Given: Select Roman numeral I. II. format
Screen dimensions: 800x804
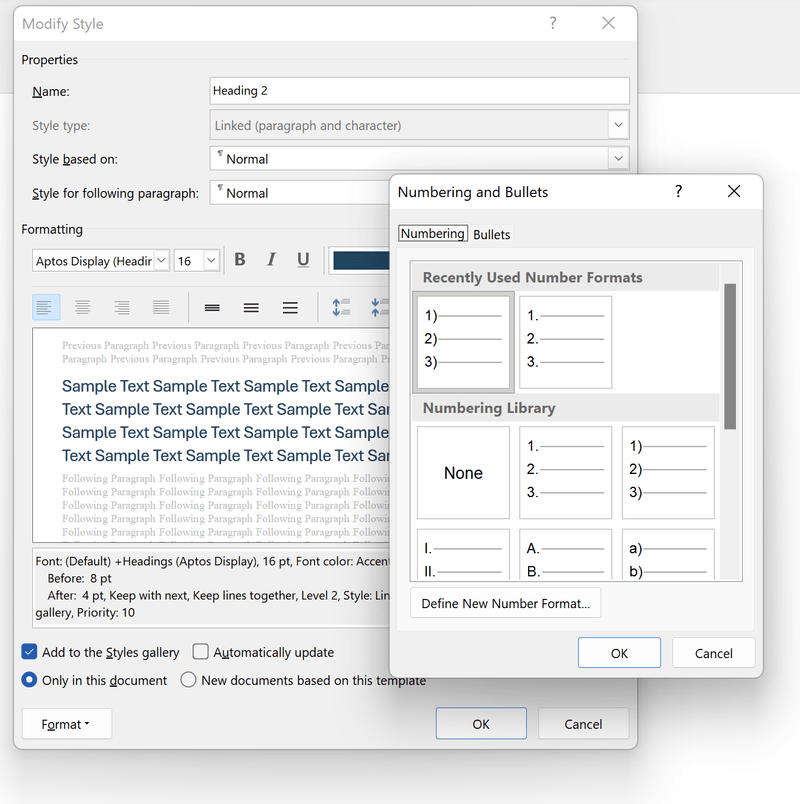Looking at the screenshot, I should [x=463, y=554].
